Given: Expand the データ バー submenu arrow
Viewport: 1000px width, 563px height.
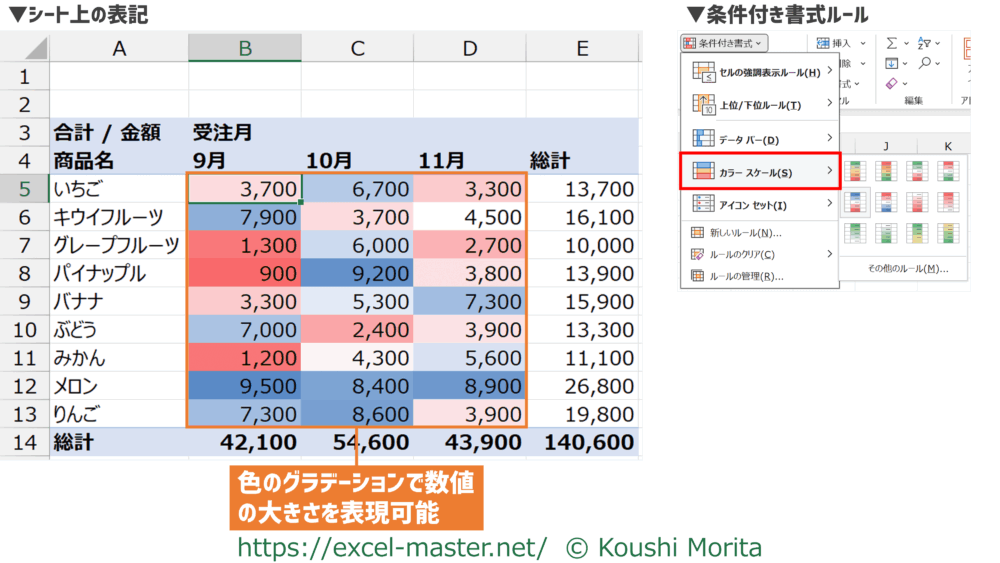Looking at the screenshot, I should (x=829, y=139).
